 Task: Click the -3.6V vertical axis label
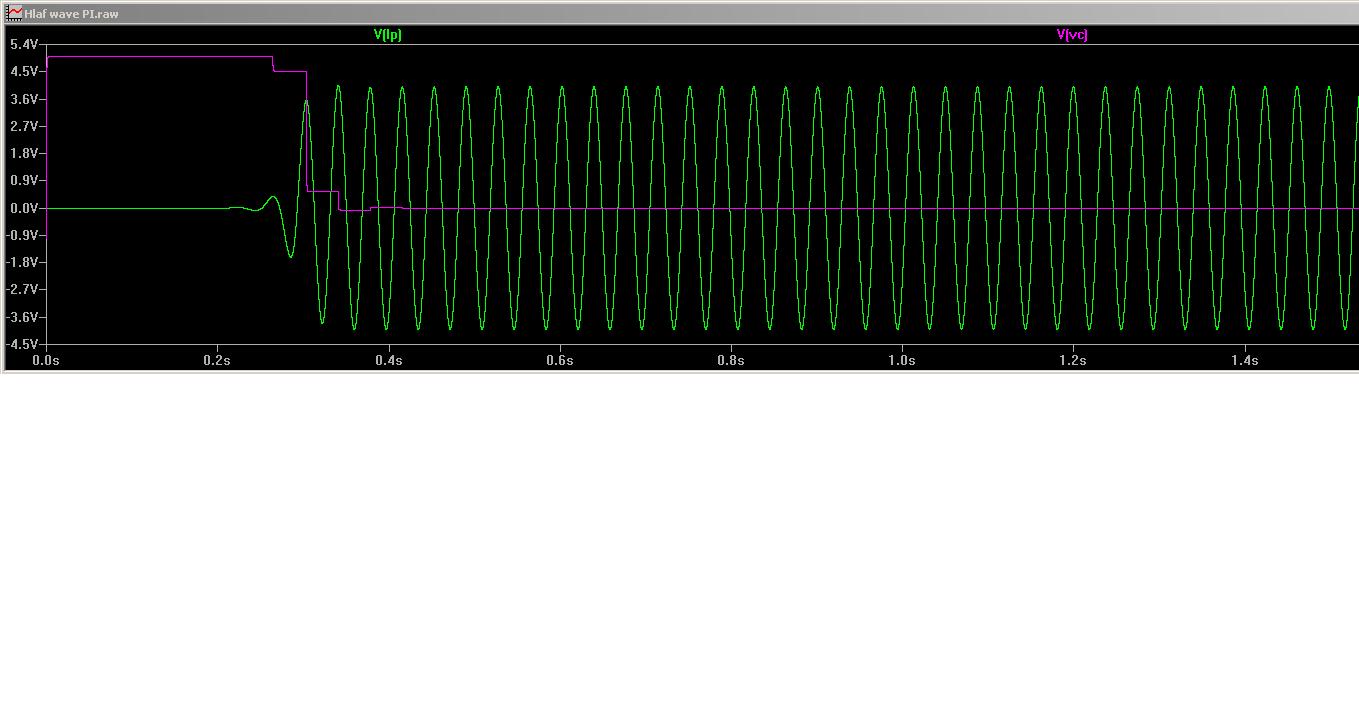point(22,317)
